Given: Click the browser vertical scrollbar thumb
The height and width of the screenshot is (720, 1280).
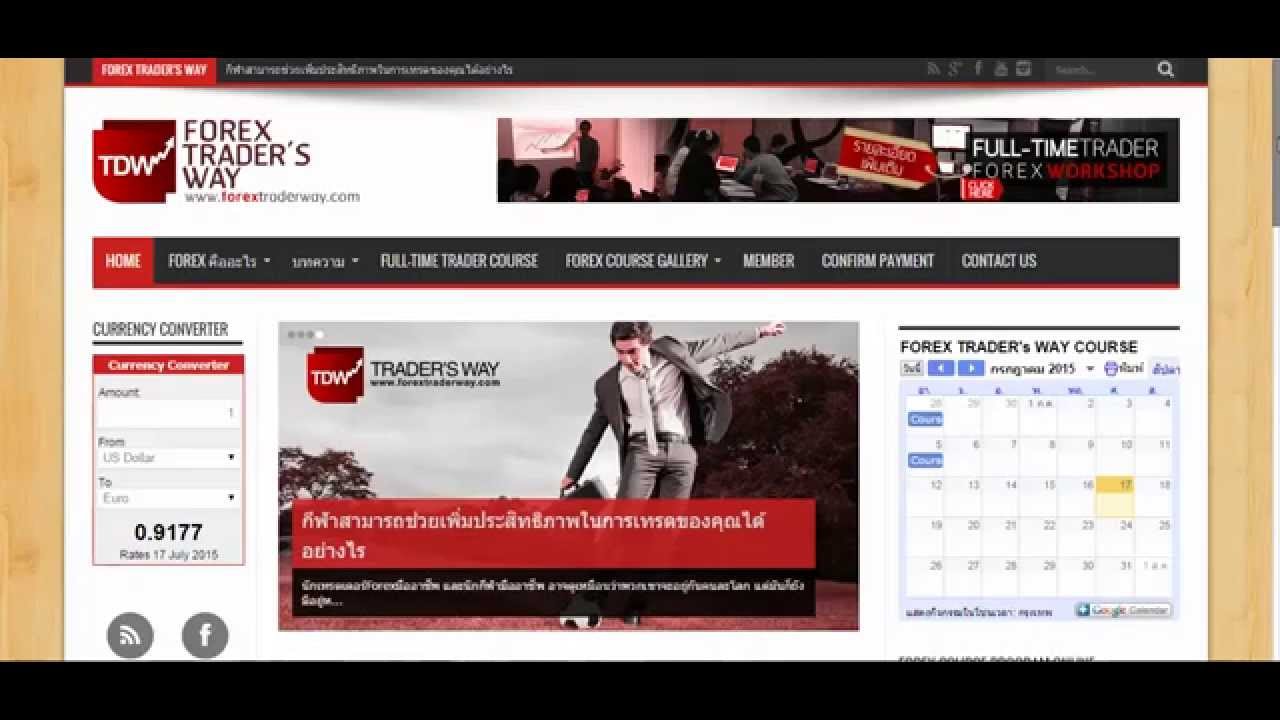Looking at the screenshot, I should click(1274, 140).
